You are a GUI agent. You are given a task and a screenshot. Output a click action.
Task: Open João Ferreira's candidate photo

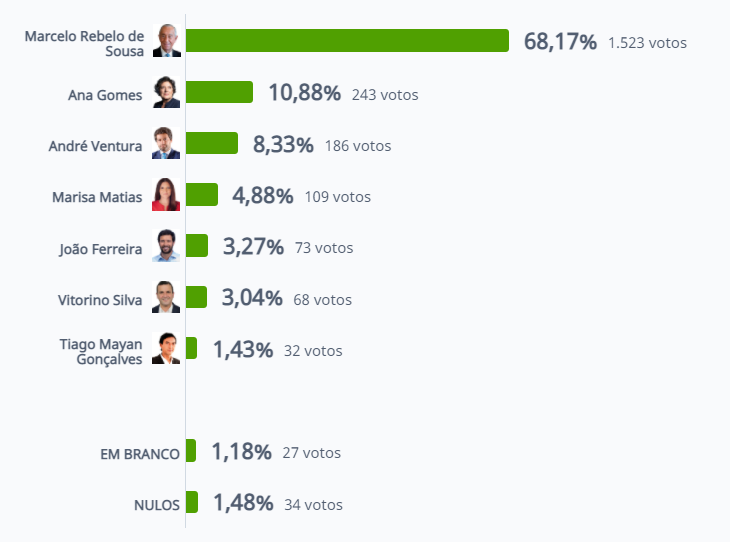click(x=166, y=245)
